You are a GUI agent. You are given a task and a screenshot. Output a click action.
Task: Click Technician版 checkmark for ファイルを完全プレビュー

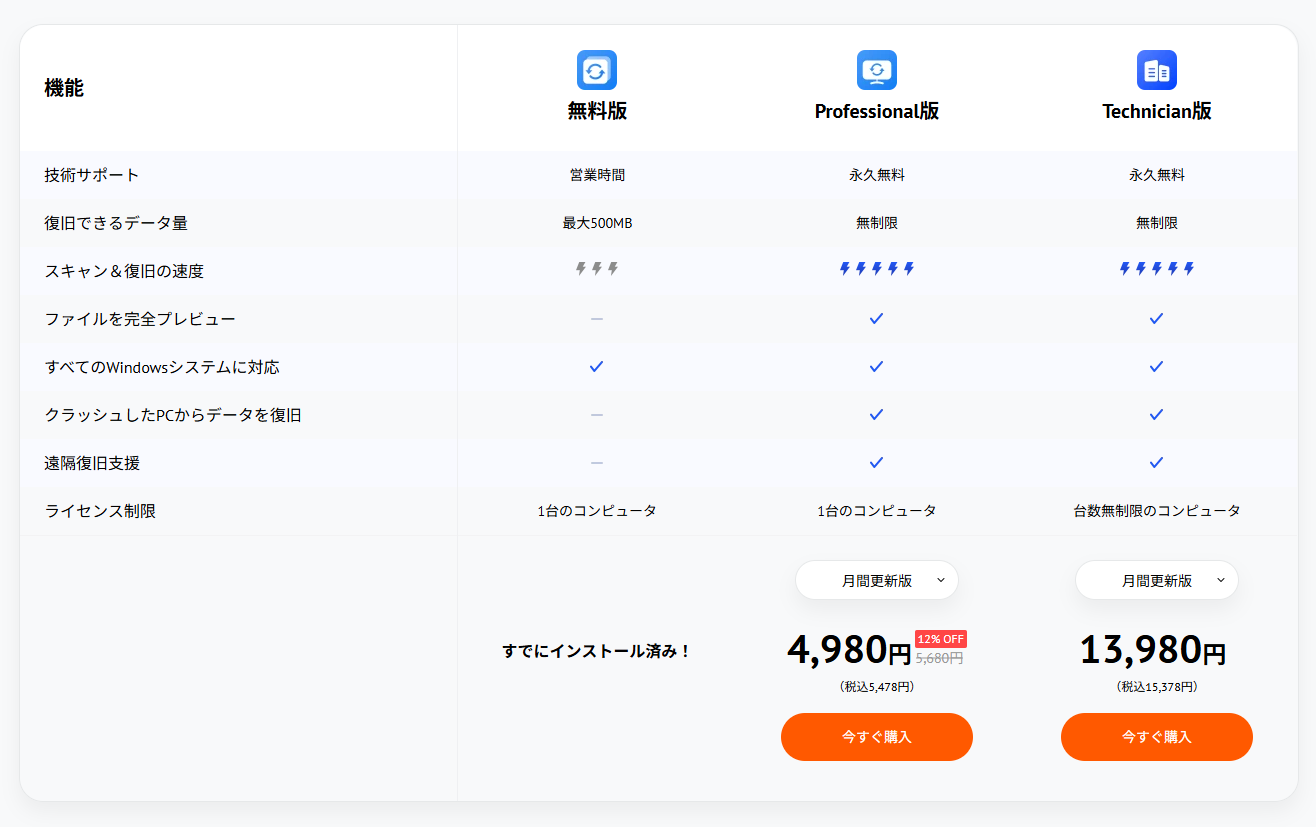click(1157, 318)
